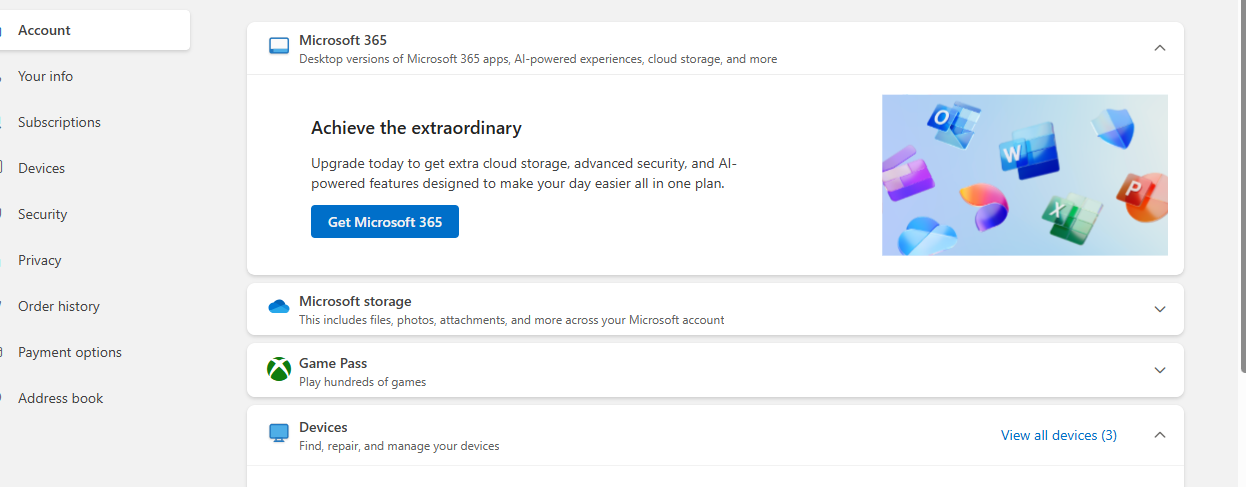Collapse the Devices section chevron
1246x487 pixels.
[1160, 435]
